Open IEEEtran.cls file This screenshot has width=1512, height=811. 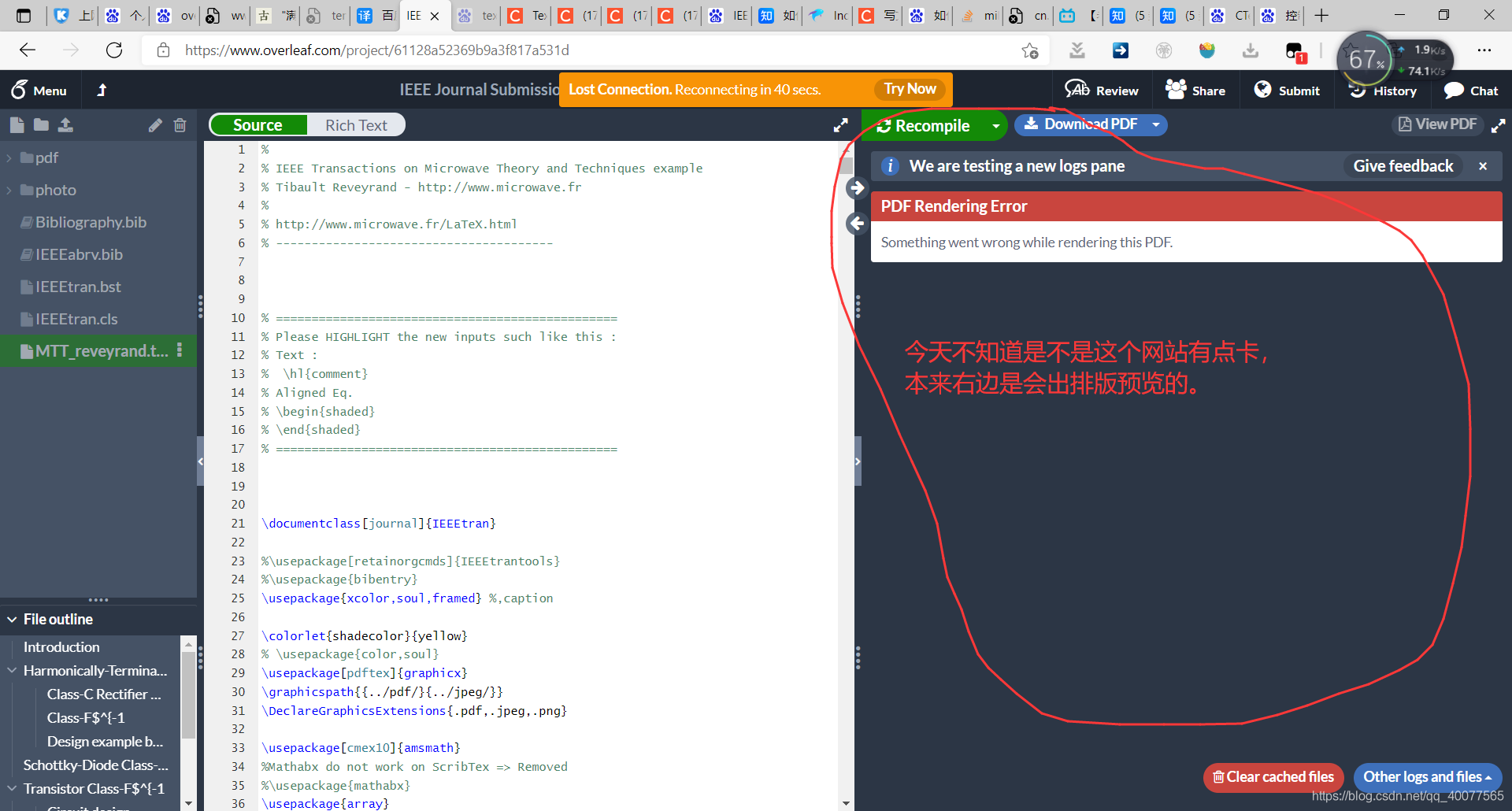click(76, 320)
